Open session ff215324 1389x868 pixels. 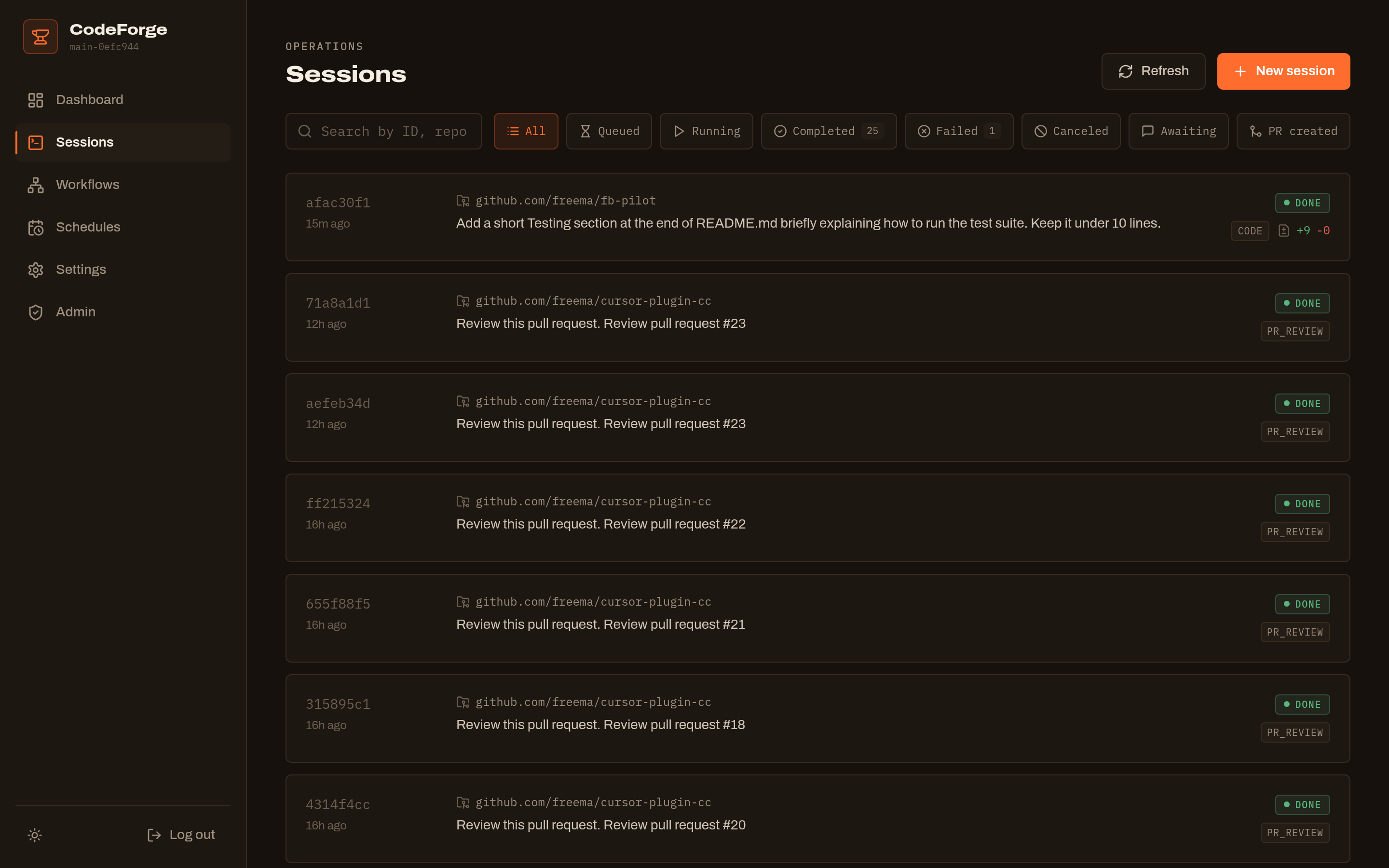817,518
